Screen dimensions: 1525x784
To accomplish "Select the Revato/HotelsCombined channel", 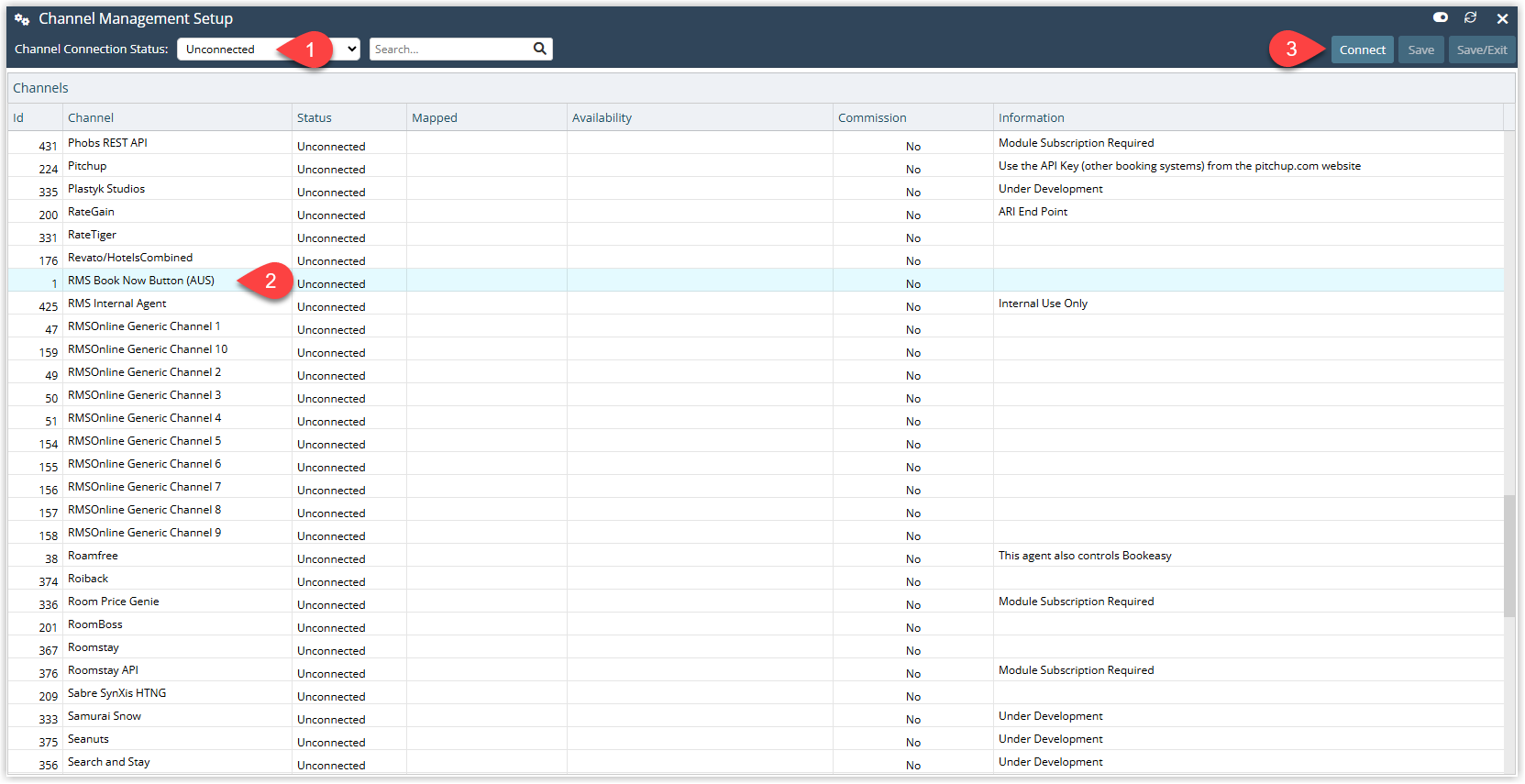I will (130, 258).
